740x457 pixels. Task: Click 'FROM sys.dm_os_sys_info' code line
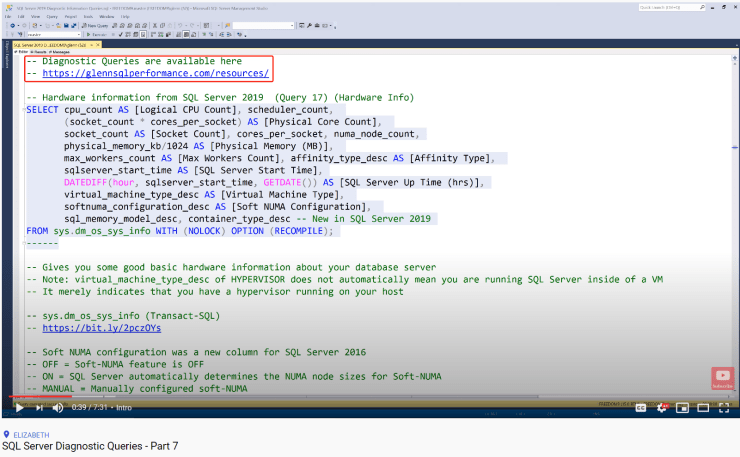tap(180, 231)
